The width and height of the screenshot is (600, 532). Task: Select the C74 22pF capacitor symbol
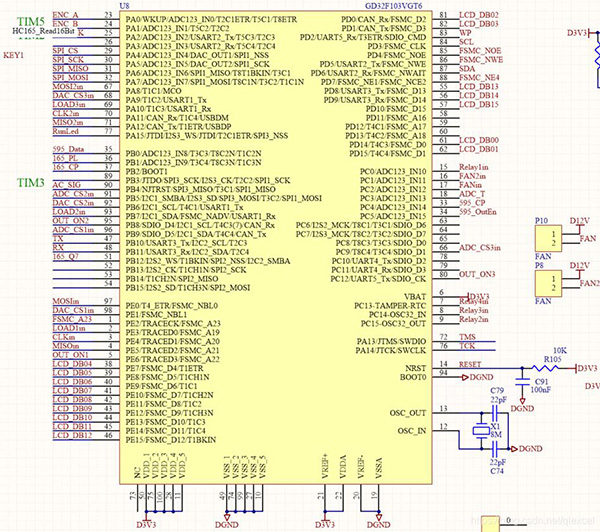pyautogui.click(x=494, y=448)
